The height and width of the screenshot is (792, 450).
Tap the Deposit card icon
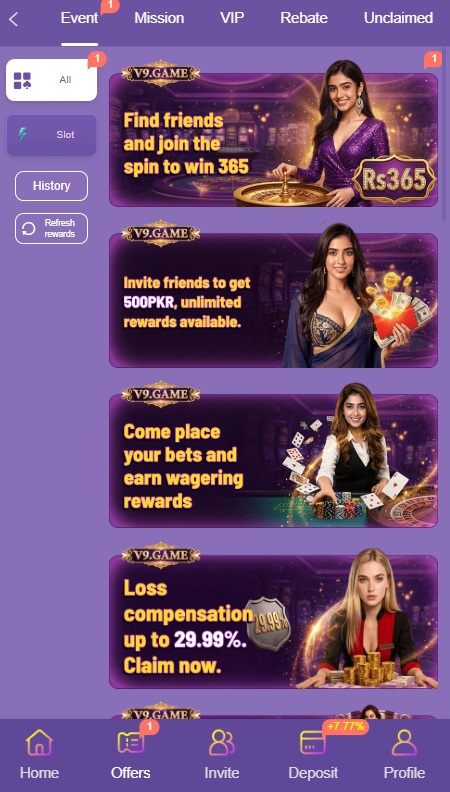click(x=313, y=742)
